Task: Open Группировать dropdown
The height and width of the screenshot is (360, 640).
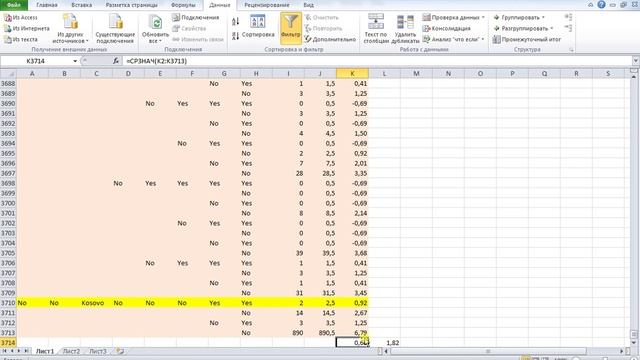Action: point(519,18)
